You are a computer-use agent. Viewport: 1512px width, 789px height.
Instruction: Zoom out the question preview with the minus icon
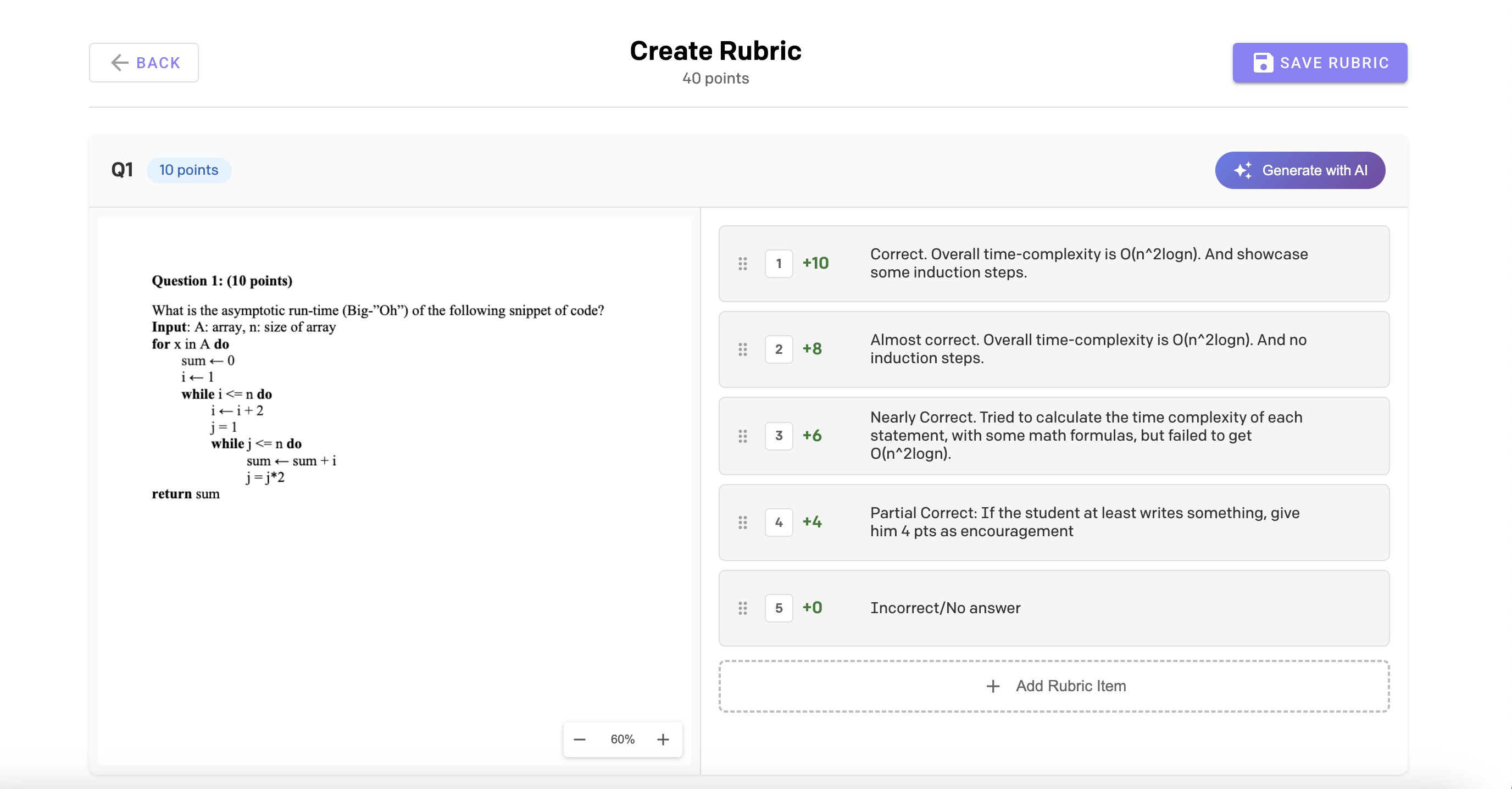coord(579,739)
